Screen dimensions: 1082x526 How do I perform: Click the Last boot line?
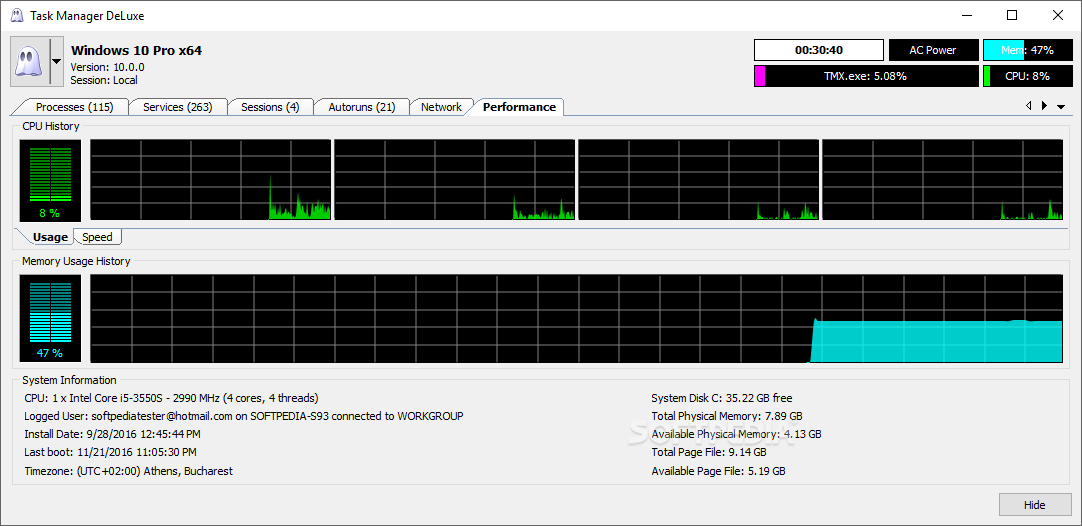[110, 452]
